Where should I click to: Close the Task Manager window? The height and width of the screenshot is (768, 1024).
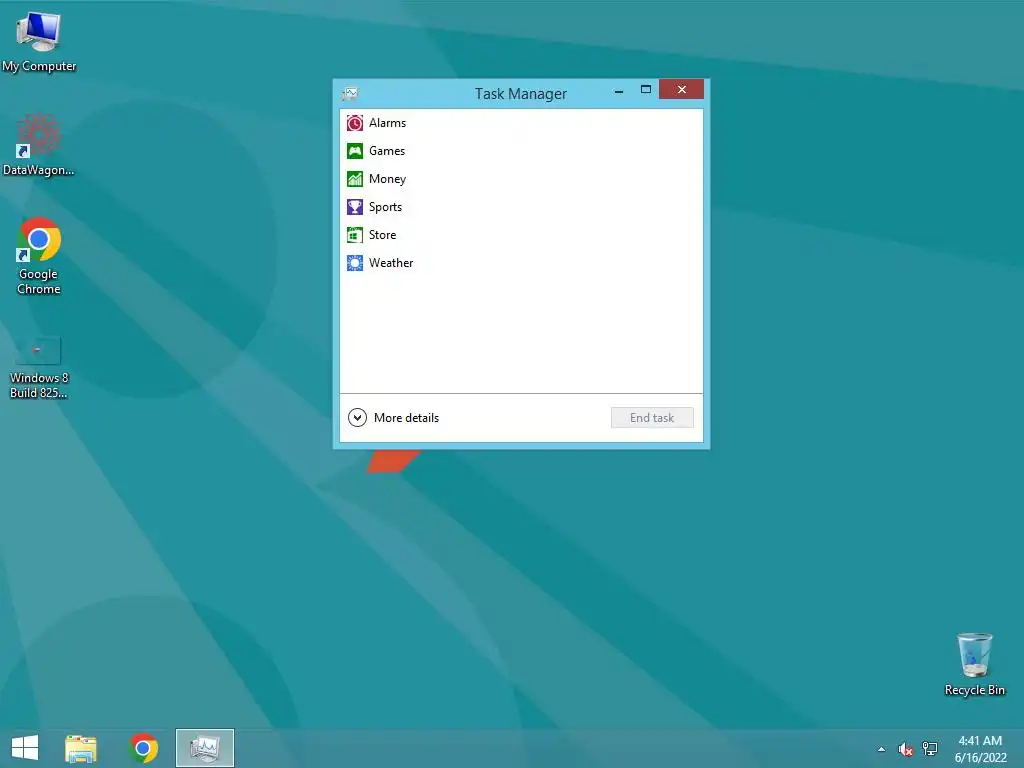[681, 89]
